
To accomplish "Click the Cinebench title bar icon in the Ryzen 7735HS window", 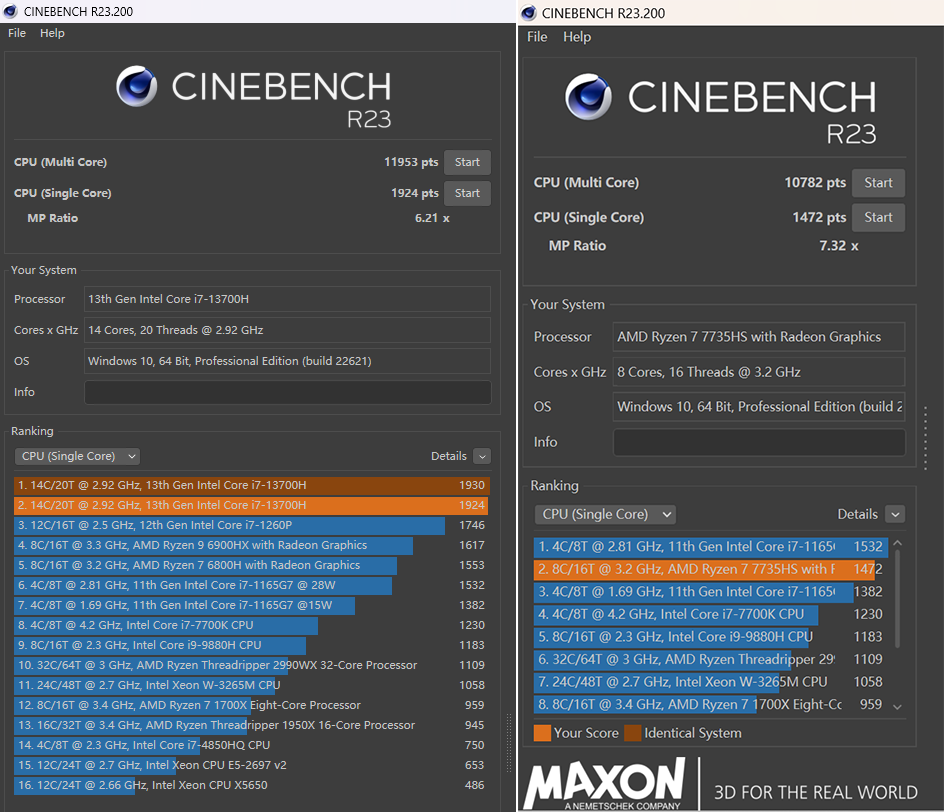I will point(529,13).
